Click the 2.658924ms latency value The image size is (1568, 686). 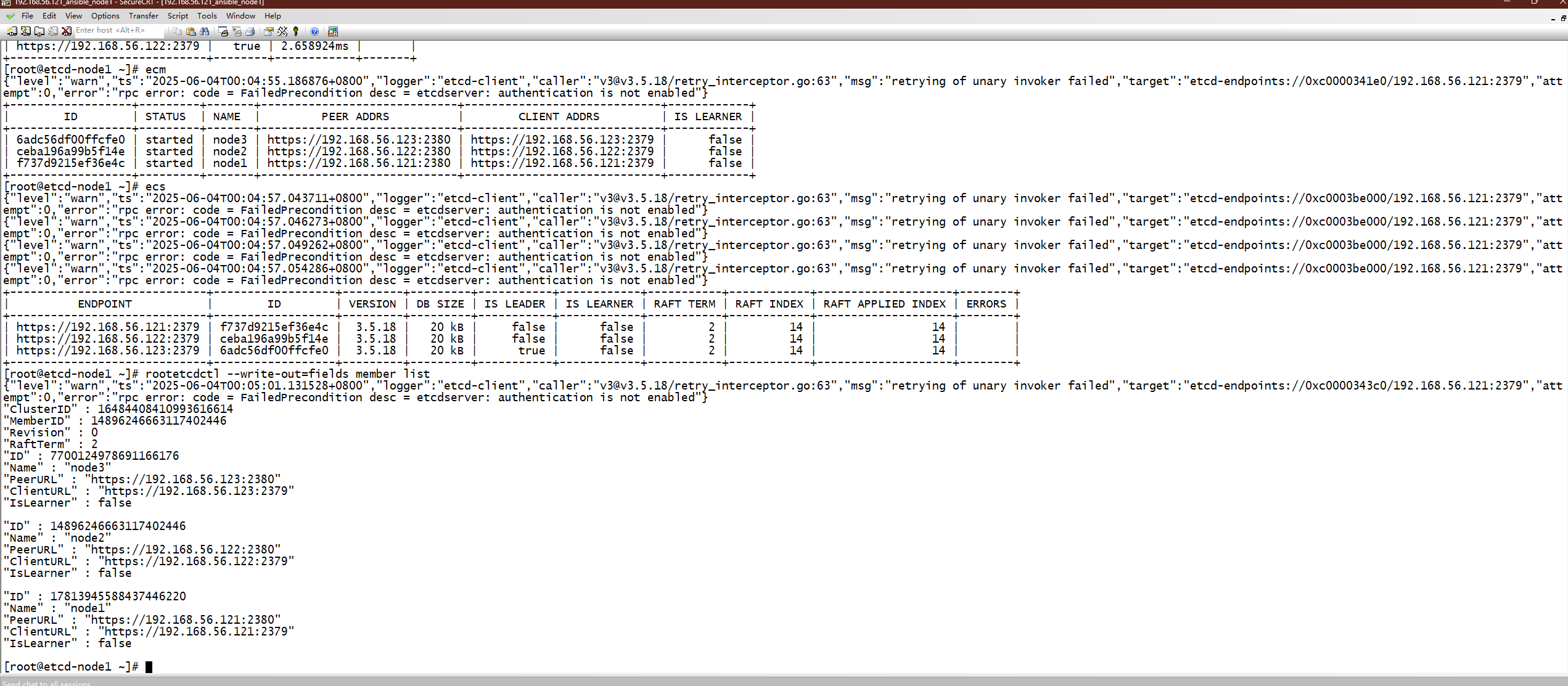pos(314,46)
